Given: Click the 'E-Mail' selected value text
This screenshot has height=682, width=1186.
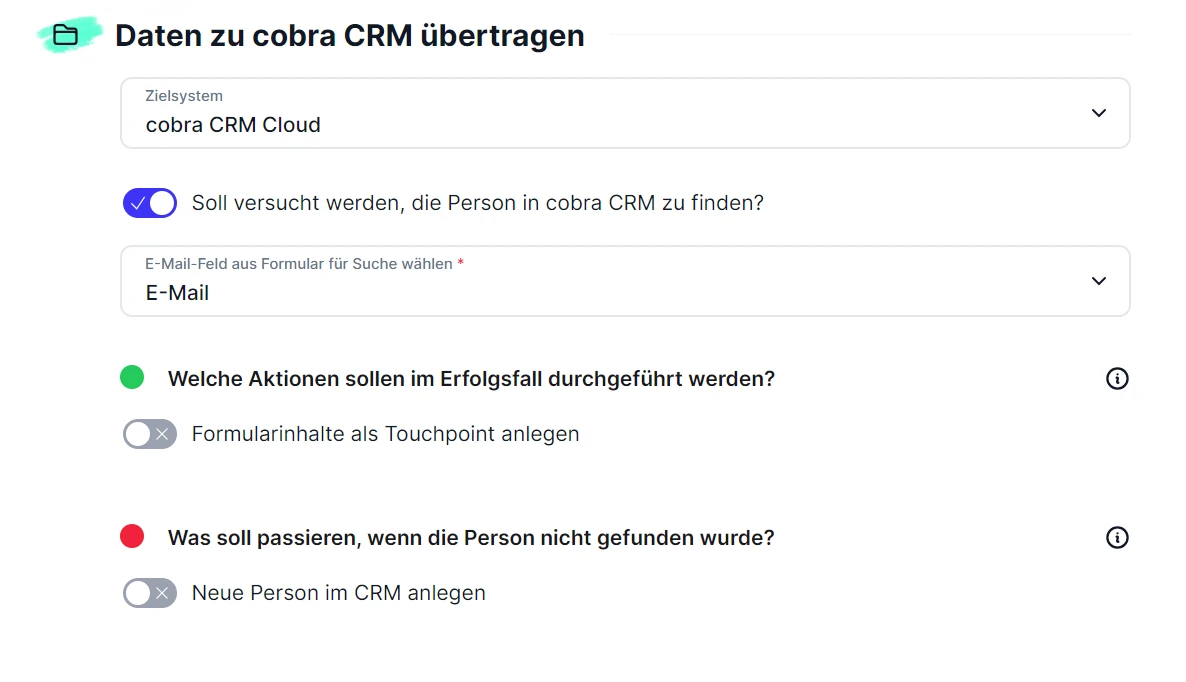Looking at the screenshot, I should coord(177,292).
